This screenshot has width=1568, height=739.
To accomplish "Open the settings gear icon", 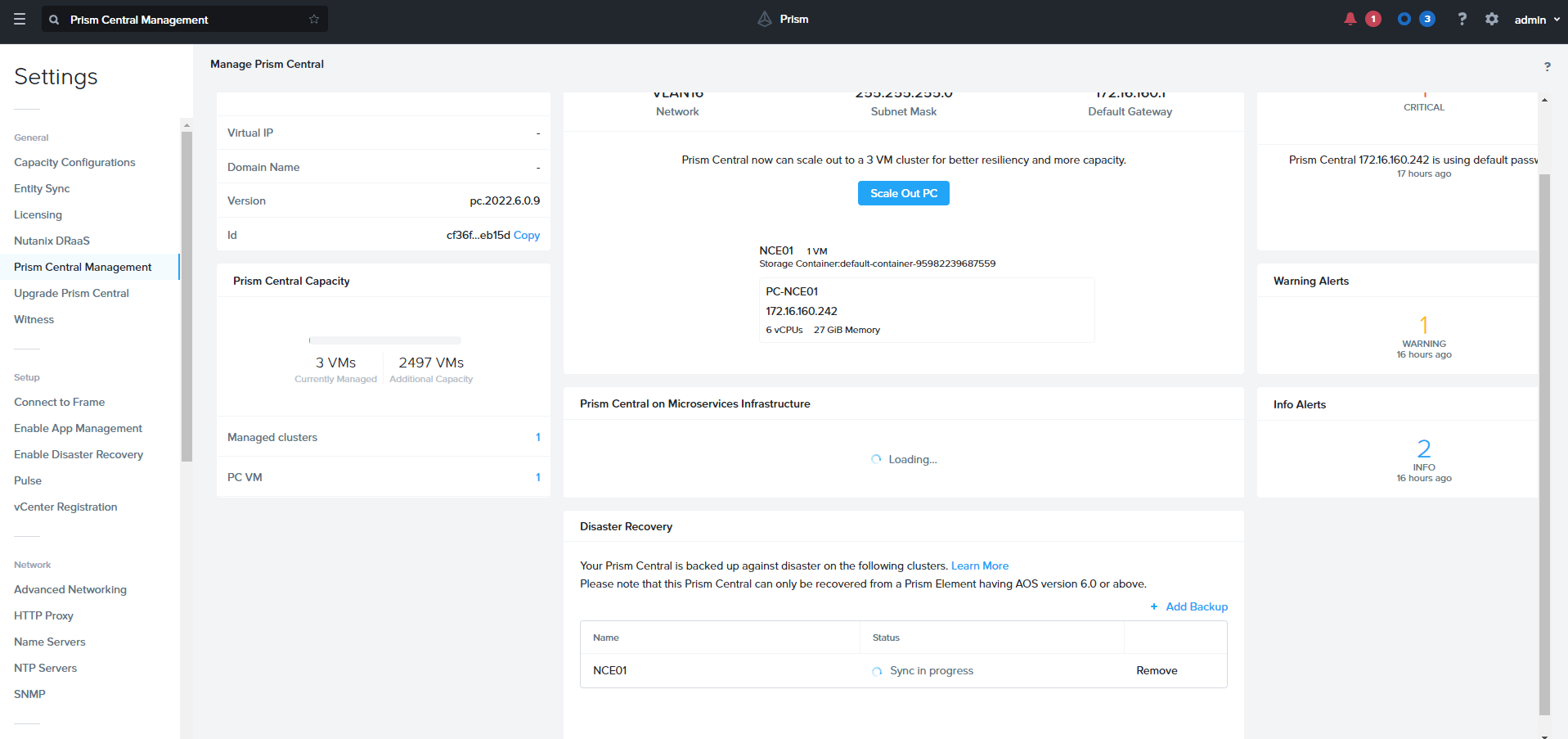I will pos(1492,19).
